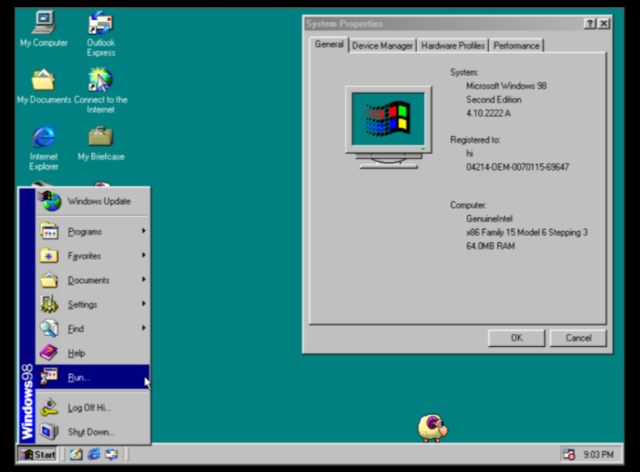Click the registered name 'hi'

click(x=469, y=154)
